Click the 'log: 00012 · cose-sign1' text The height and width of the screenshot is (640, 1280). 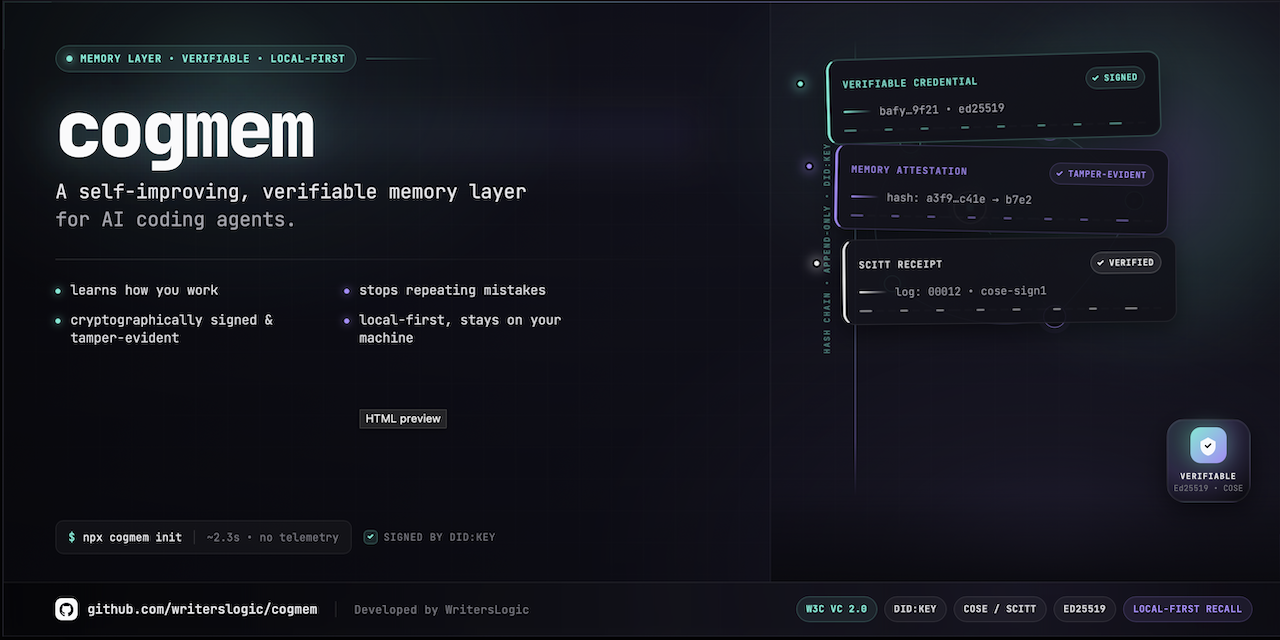point(970,291)
